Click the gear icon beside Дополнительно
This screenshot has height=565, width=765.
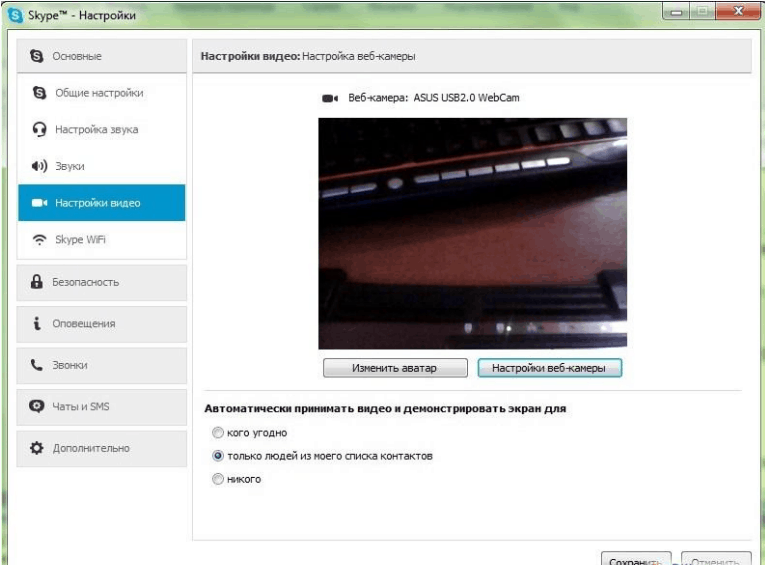pyautogui.click(x=37, y=448)
